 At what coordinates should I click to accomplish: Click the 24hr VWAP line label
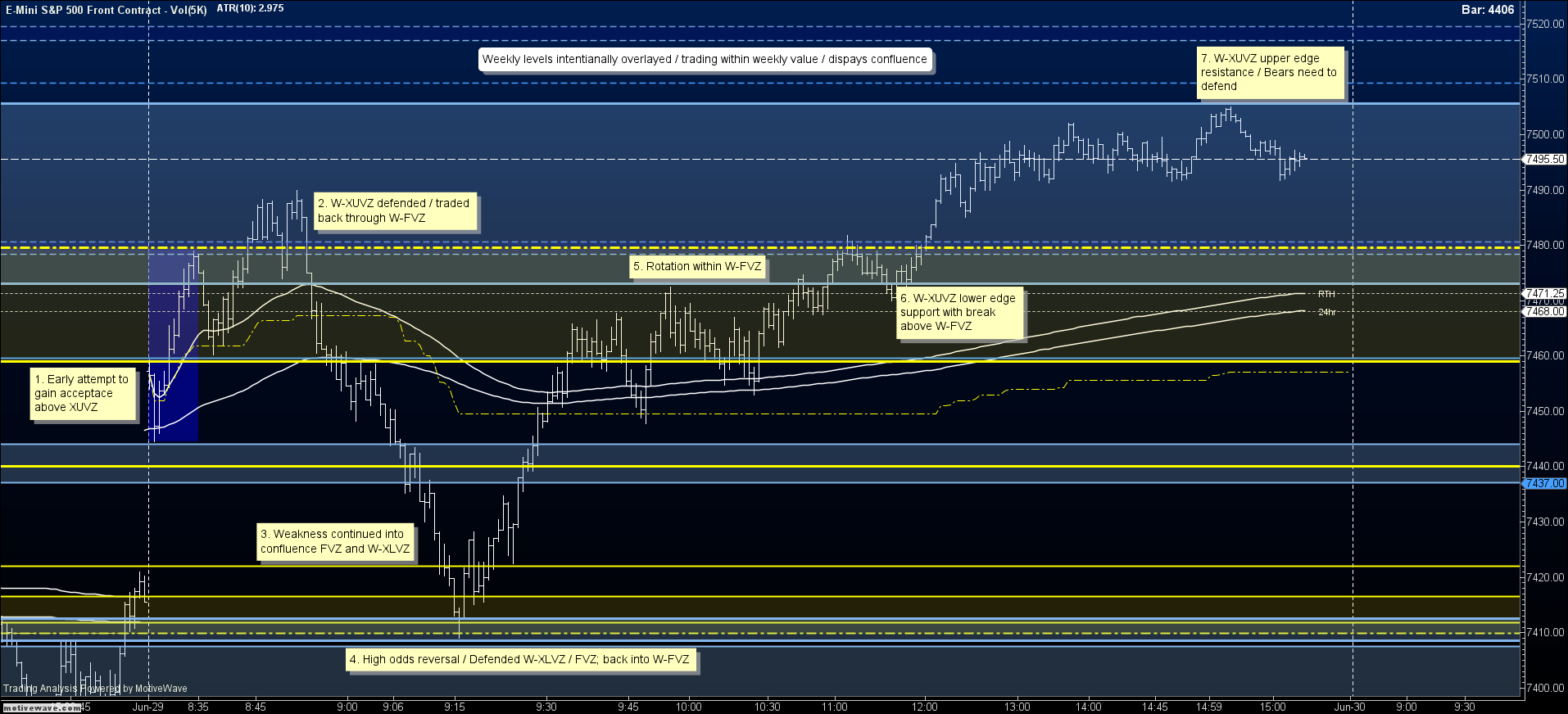pyautogui.click(x=1327, y=313)
